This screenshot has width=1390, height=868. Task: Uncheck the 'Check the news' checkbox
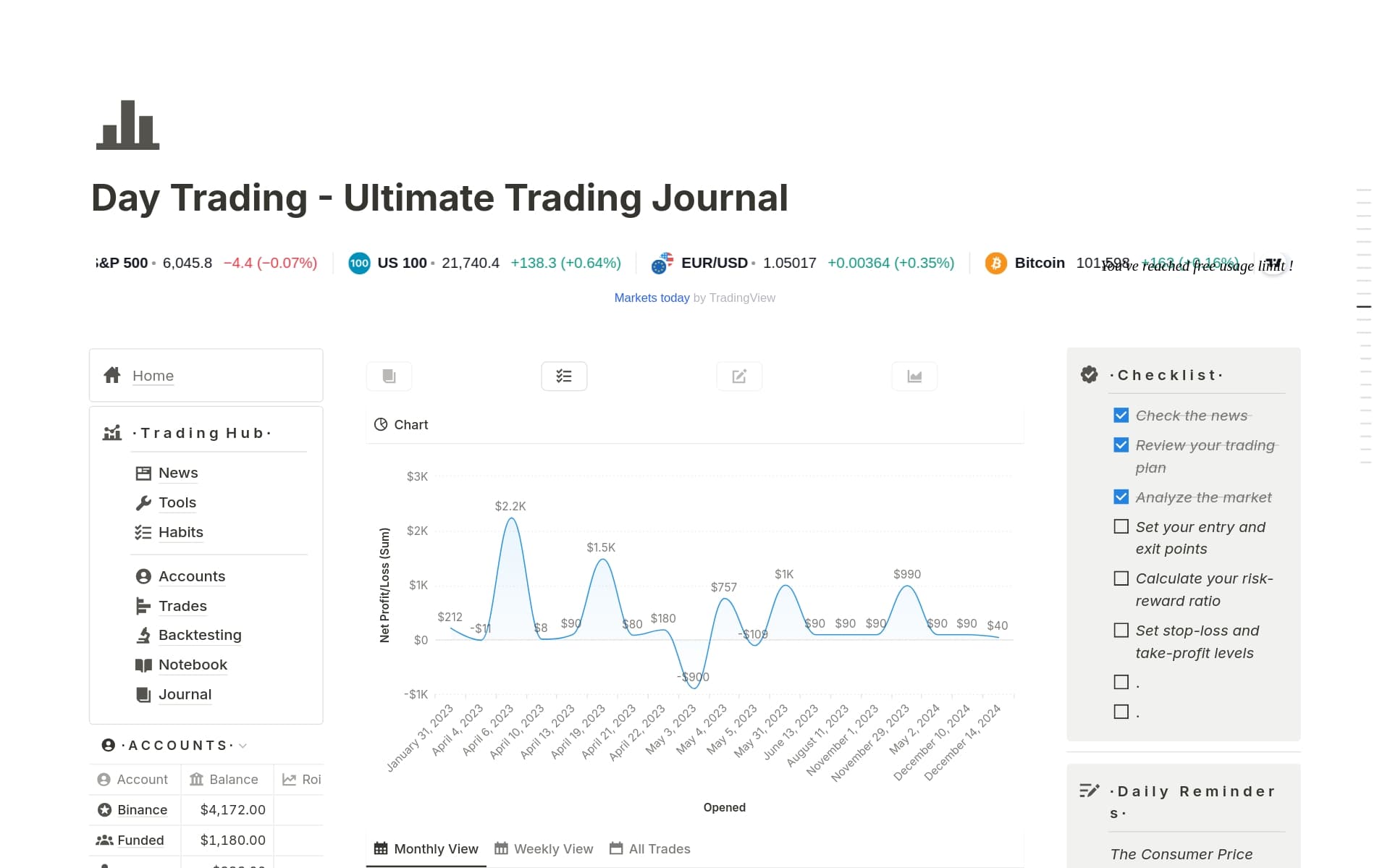(1121, 416)
